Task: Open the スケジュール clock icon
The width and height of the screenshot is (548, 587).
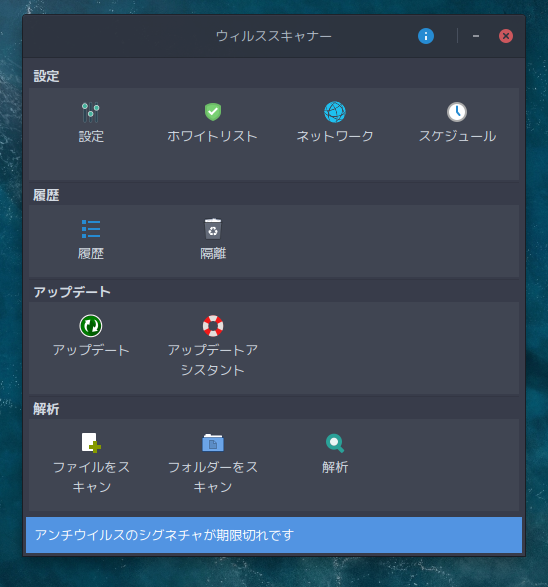Action: (457, 112)
